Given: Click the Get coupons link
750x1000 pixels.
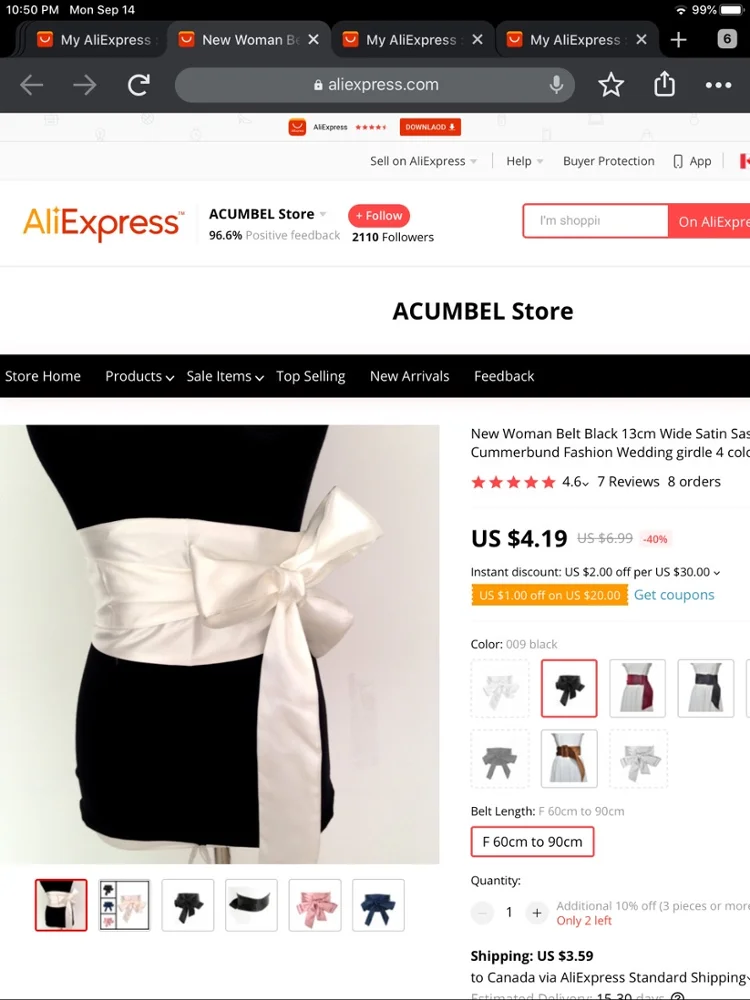Looking at the screenshot, I should tap(674, 595).
